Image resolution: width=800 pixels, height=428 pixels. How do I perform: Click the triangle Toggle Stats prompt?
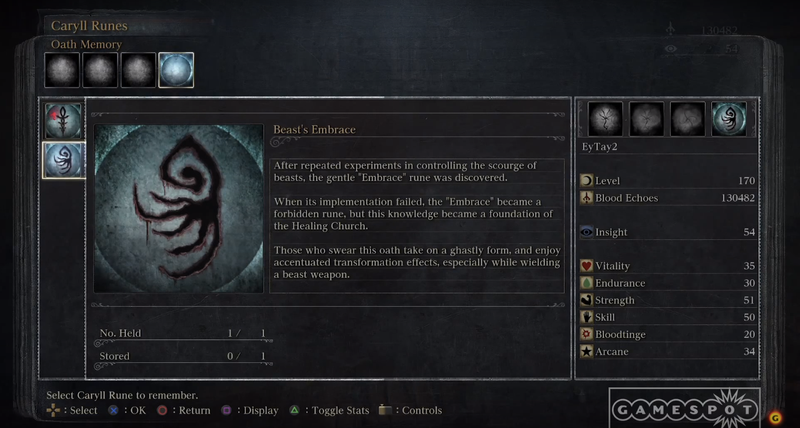(330, 410)
